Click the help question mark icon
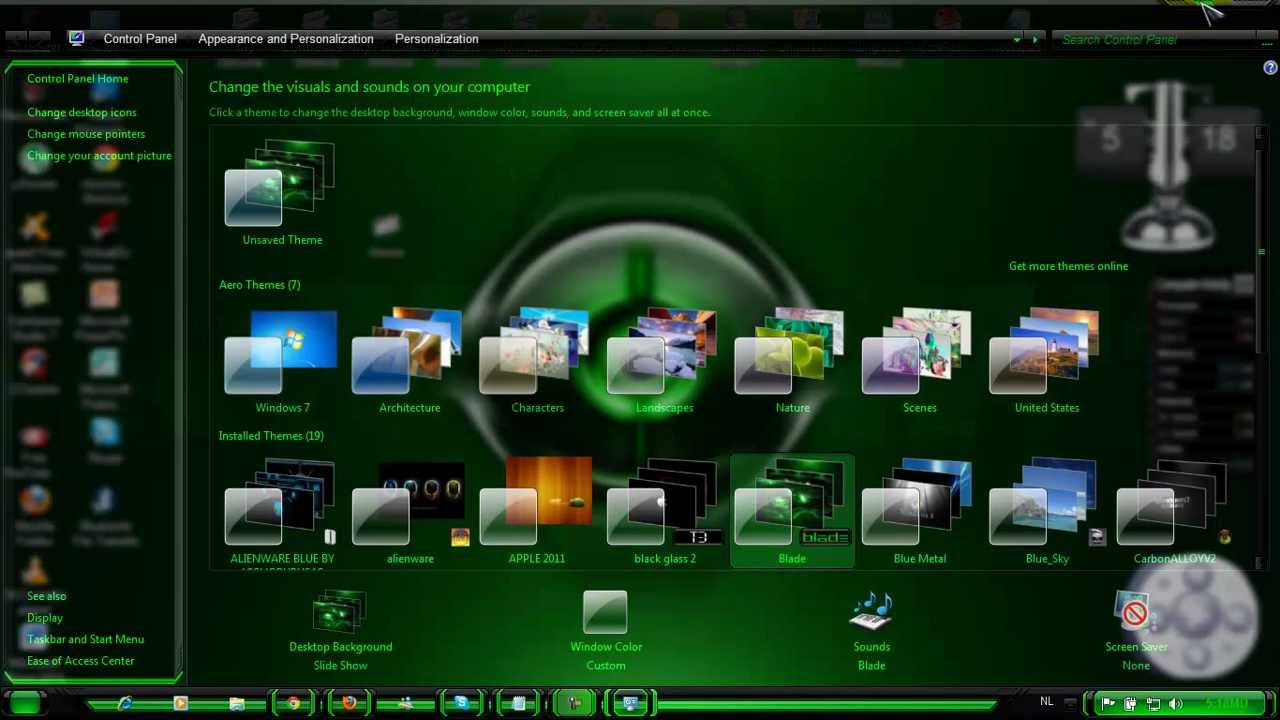 pos(1270,68)
